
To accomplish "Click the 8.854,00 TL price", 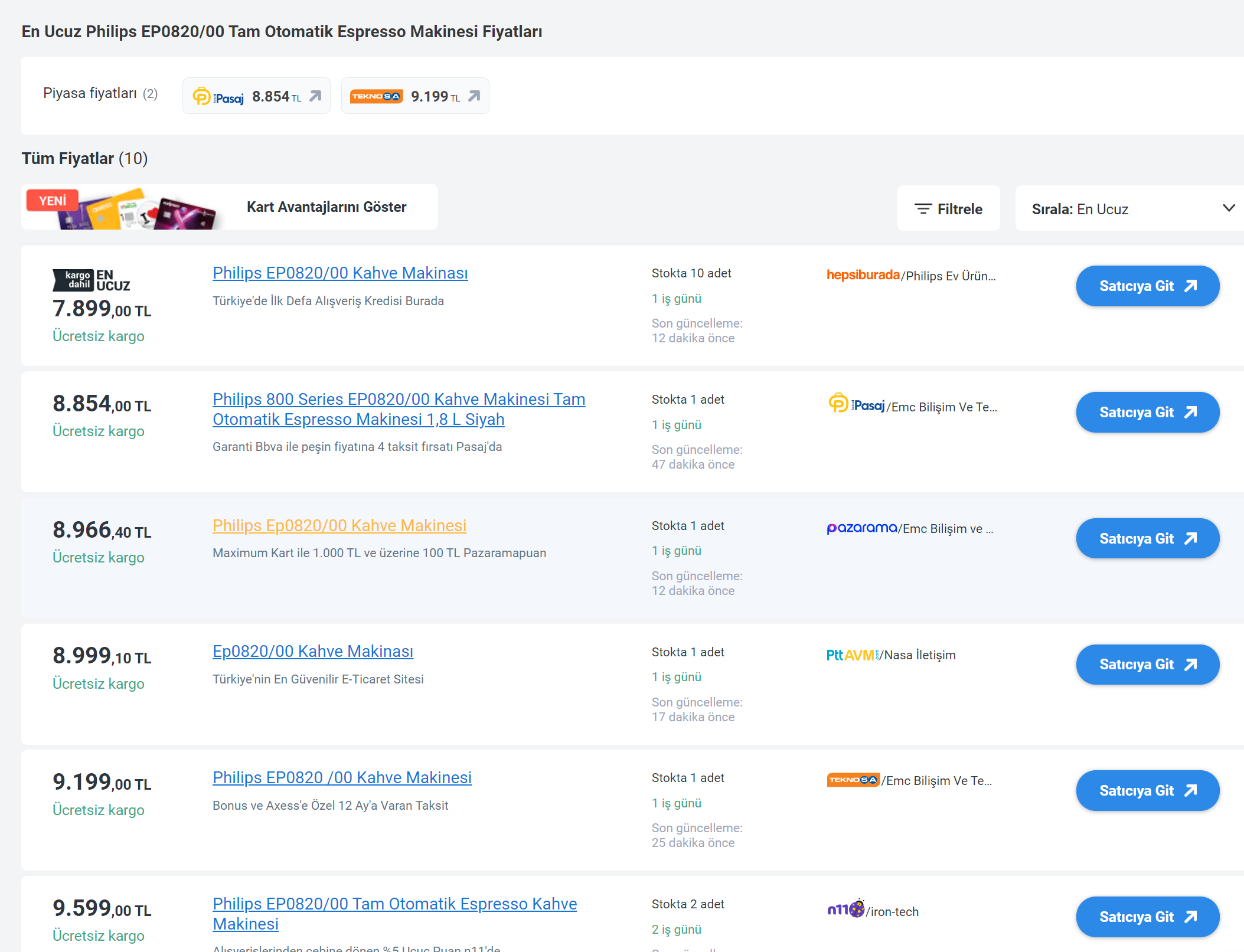I will (x=102, y=404).
